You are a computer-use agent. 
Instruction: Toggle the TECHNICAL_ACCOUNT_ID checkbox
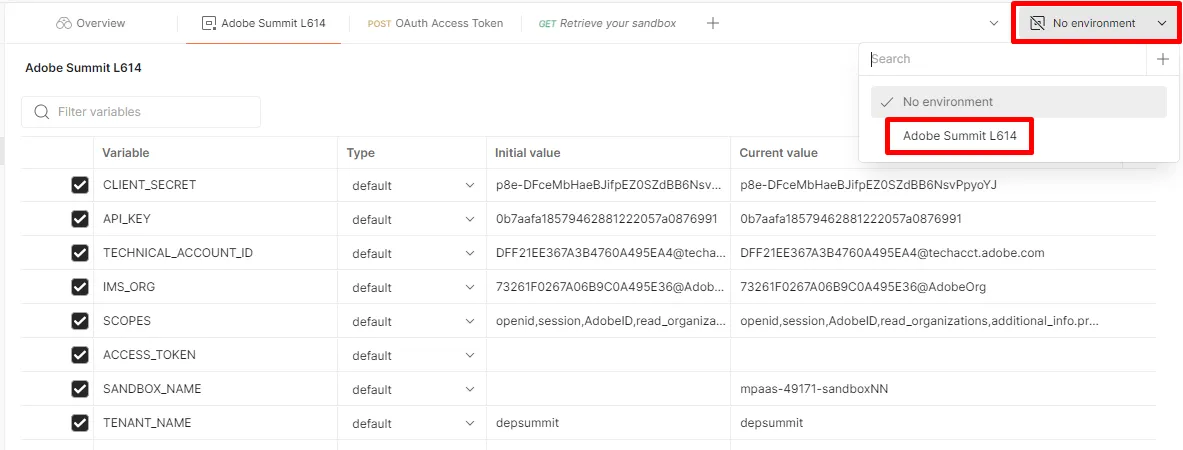pos(79,253)
